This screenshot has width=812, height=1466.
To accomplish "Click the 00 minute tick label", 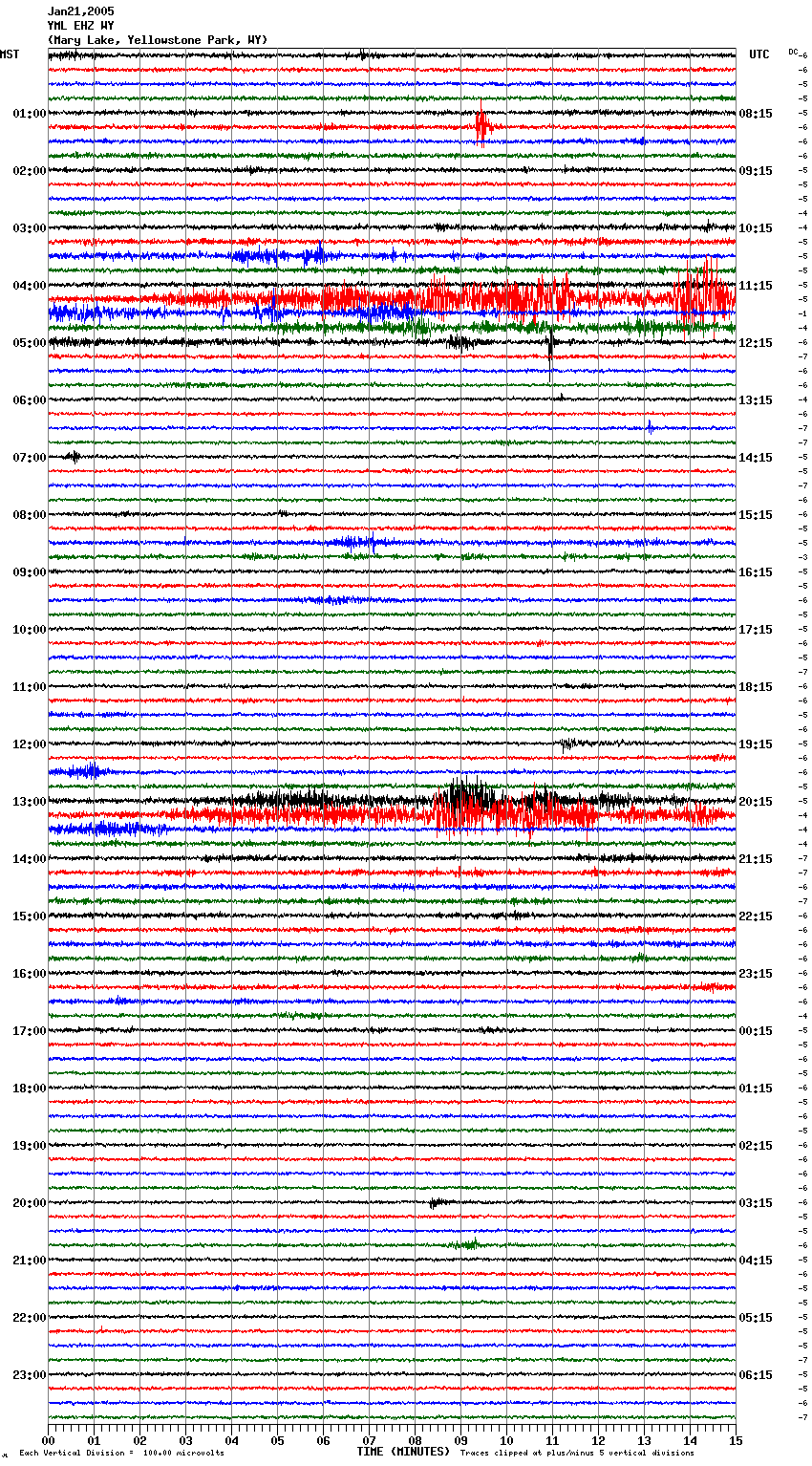I will (x=49, y=1440).
